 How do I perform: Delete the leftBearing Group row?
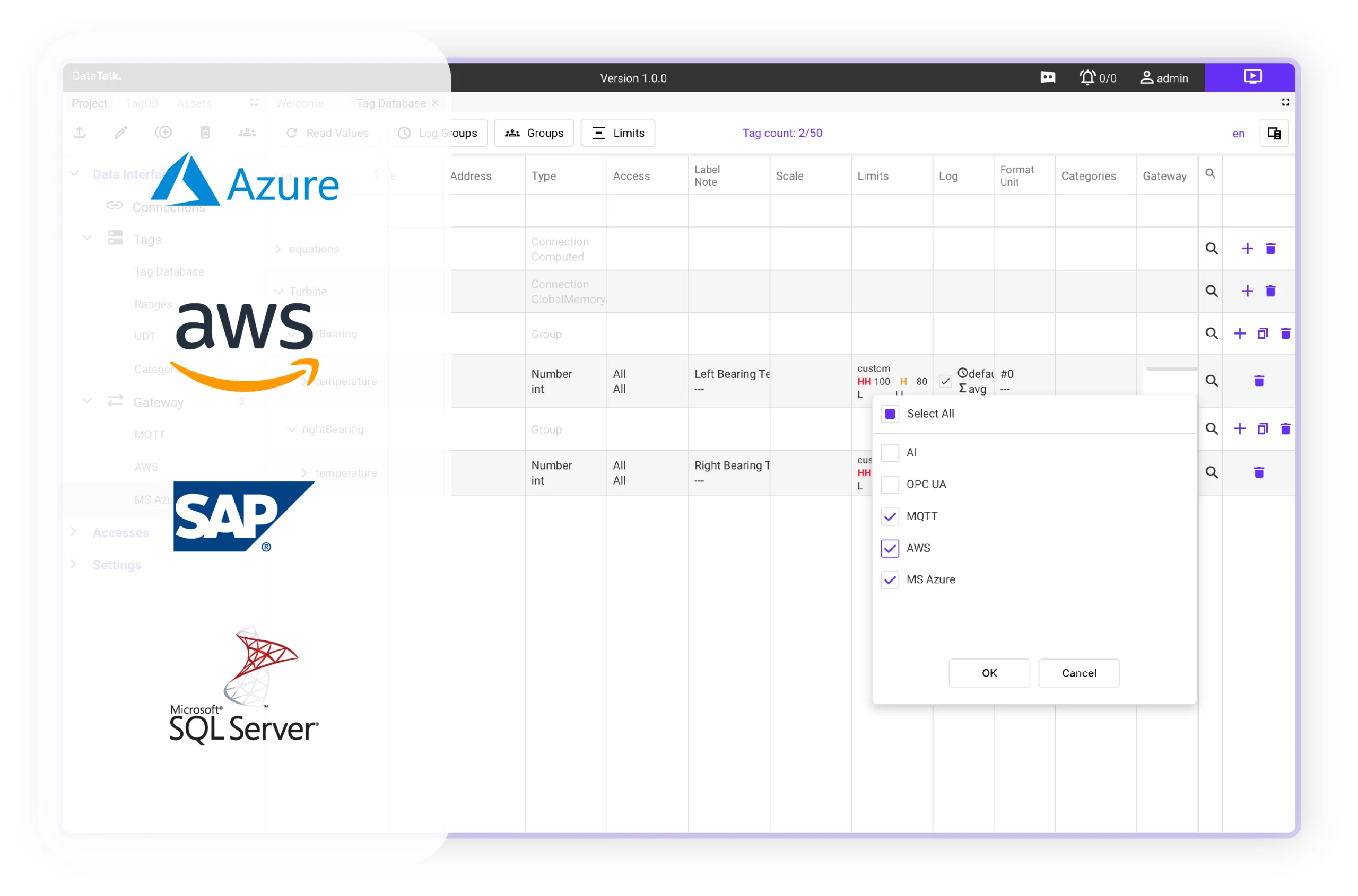(1285, 333)
